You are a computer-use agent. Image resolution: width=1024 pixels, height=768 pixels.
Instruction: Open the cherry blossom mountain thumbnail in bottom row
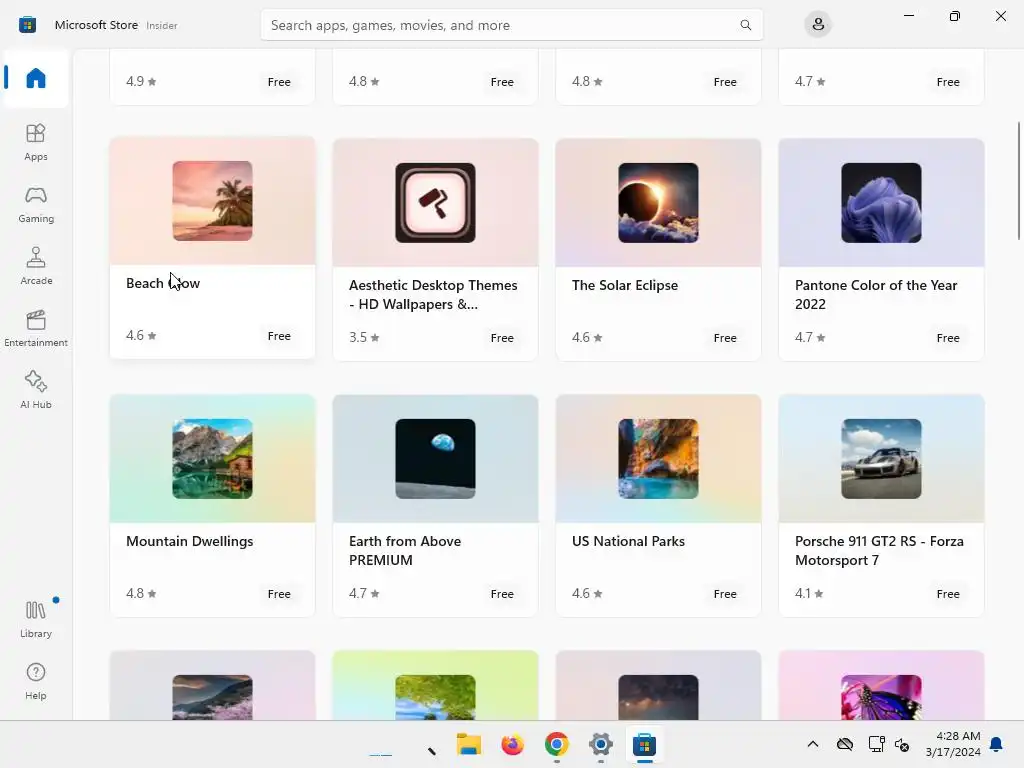pyautogui.click(x=212, y=697)
